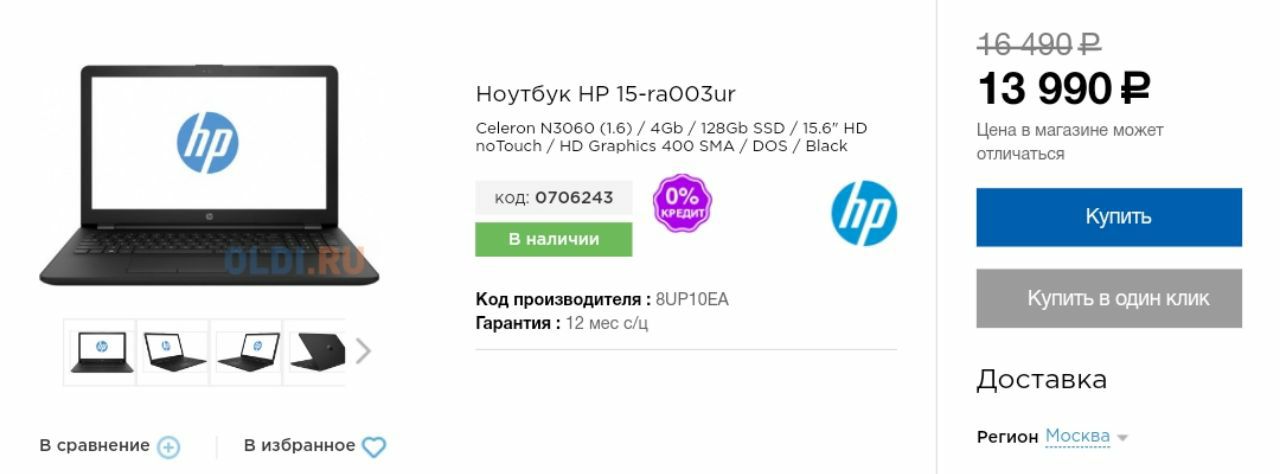
Task: Click the plus icon next to В сравнение
Action: coord(169,447)
